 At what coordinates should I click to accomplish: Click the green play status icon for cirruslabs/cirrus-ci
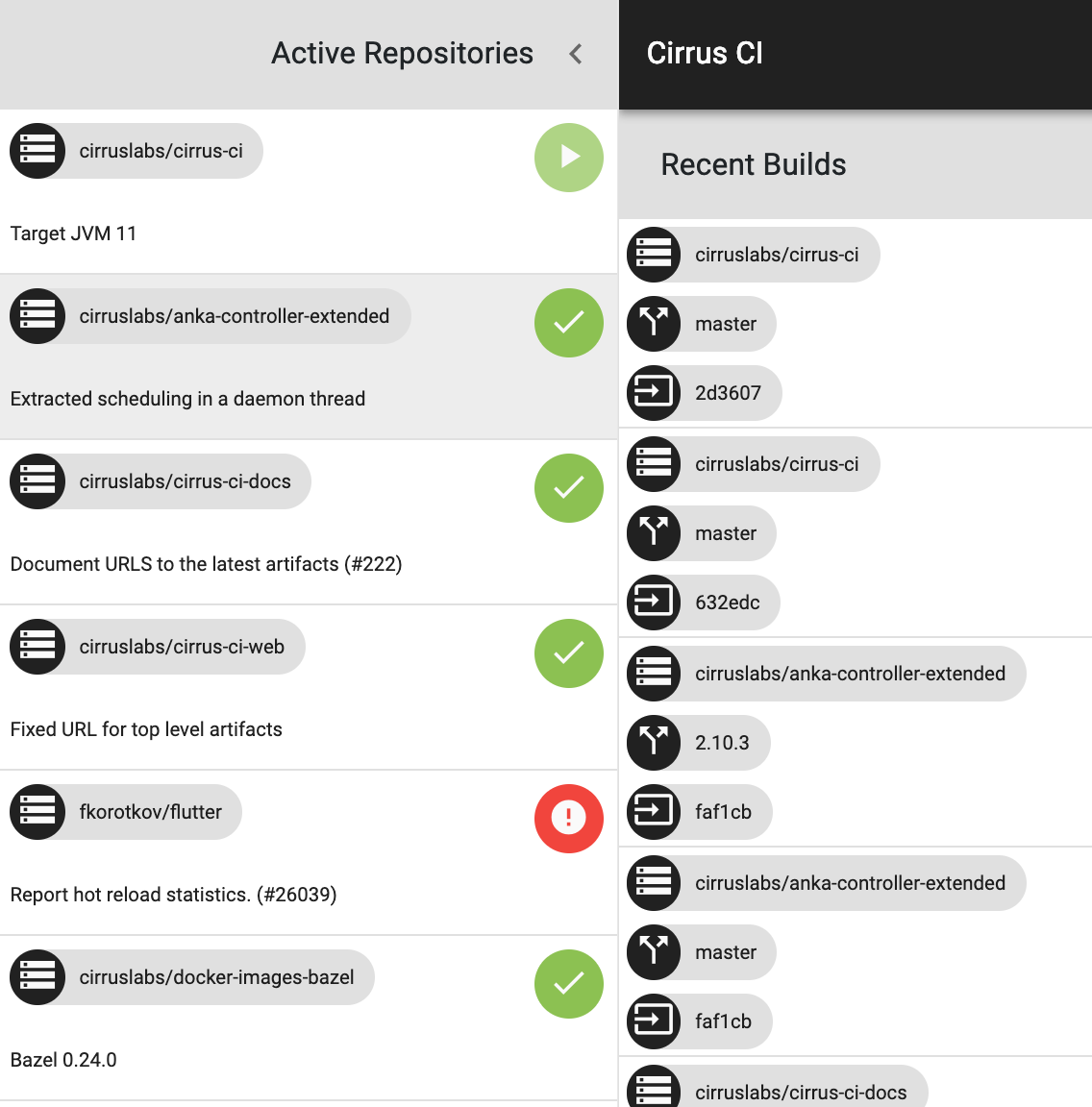pos(569,158)
